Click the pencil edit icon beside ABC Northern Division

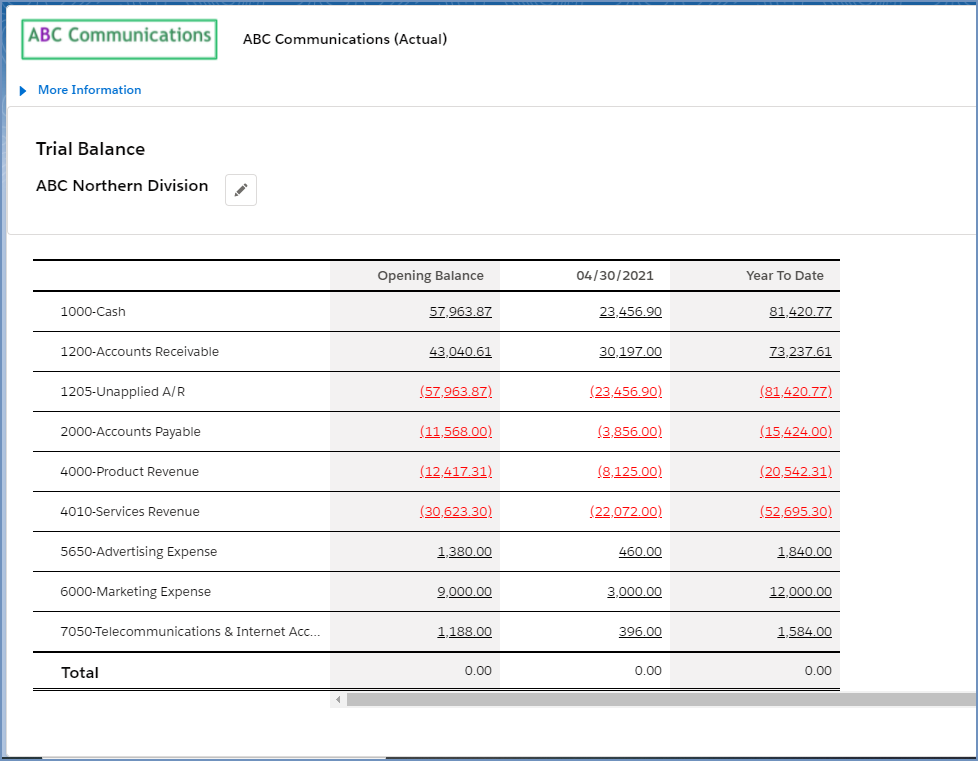click(241, 190)
